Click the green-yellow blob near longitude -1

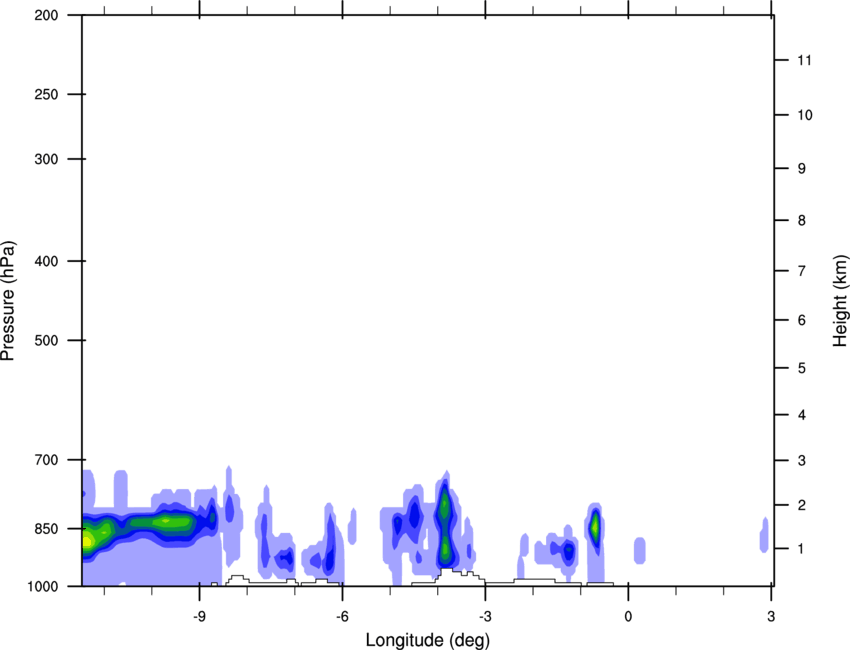[x=595, y=526]
